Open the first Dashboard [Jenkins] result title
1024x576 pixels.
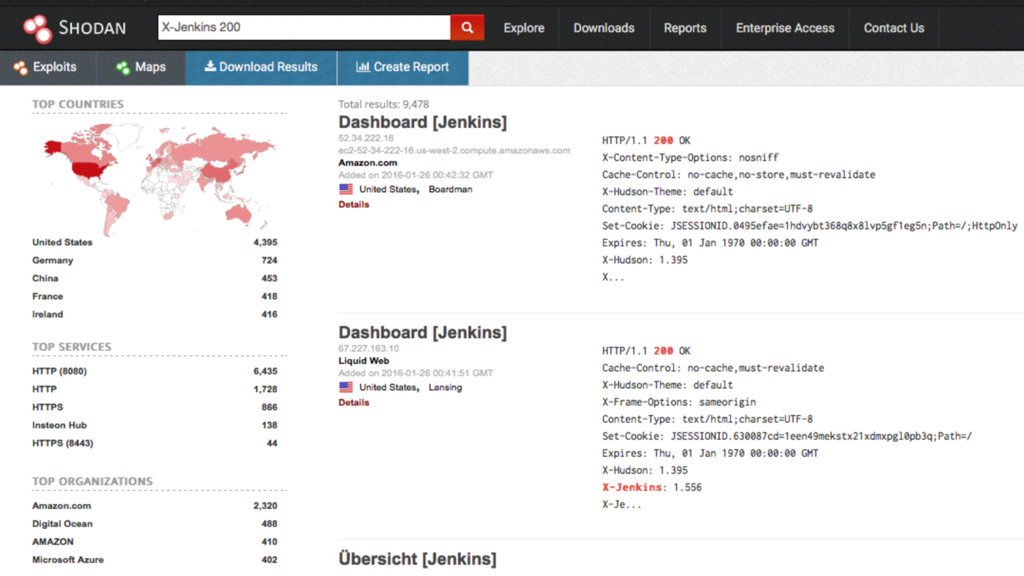[423, 122]
